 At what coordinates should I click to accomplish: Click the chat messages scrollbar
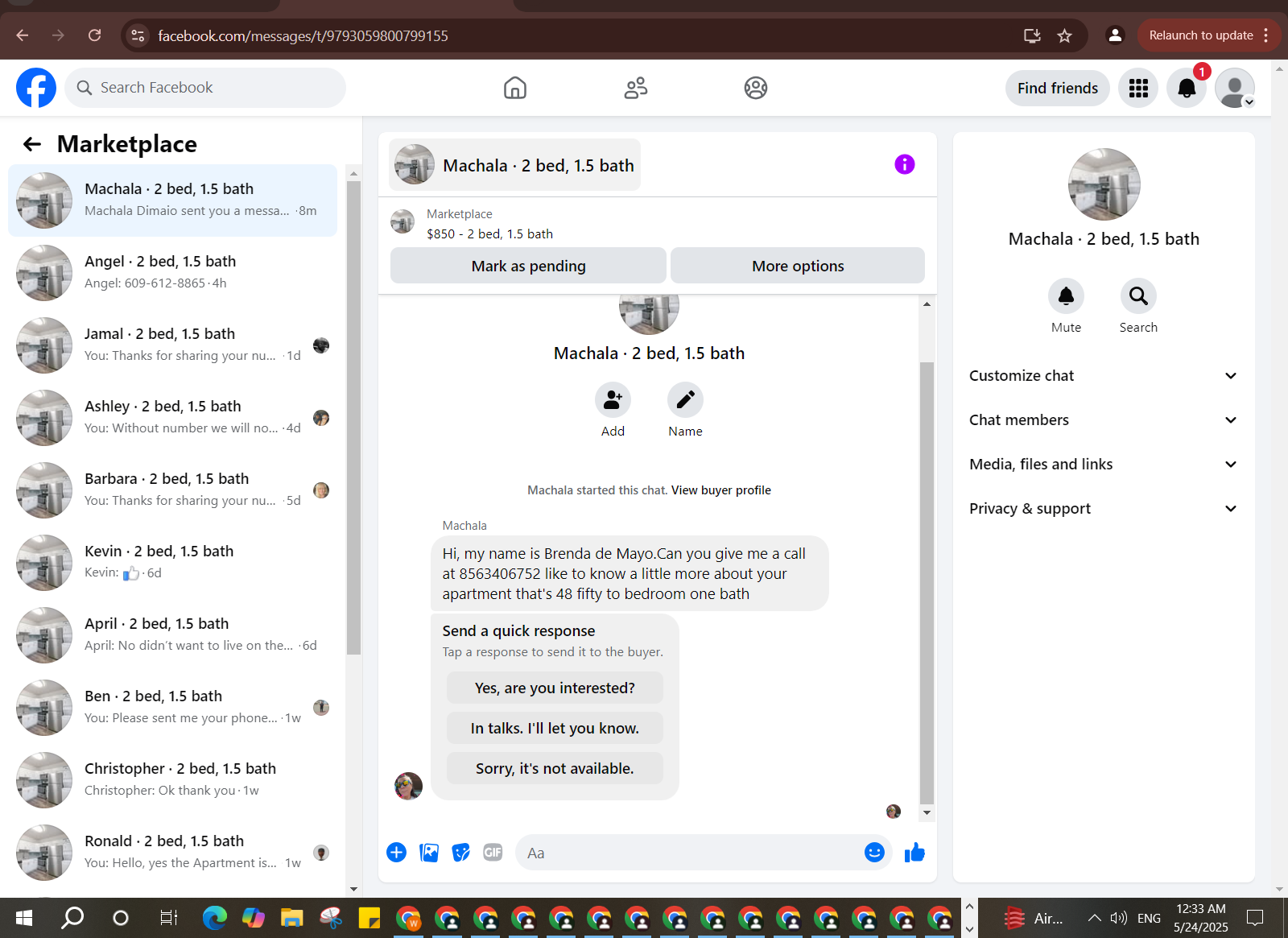tap(927, 583)
